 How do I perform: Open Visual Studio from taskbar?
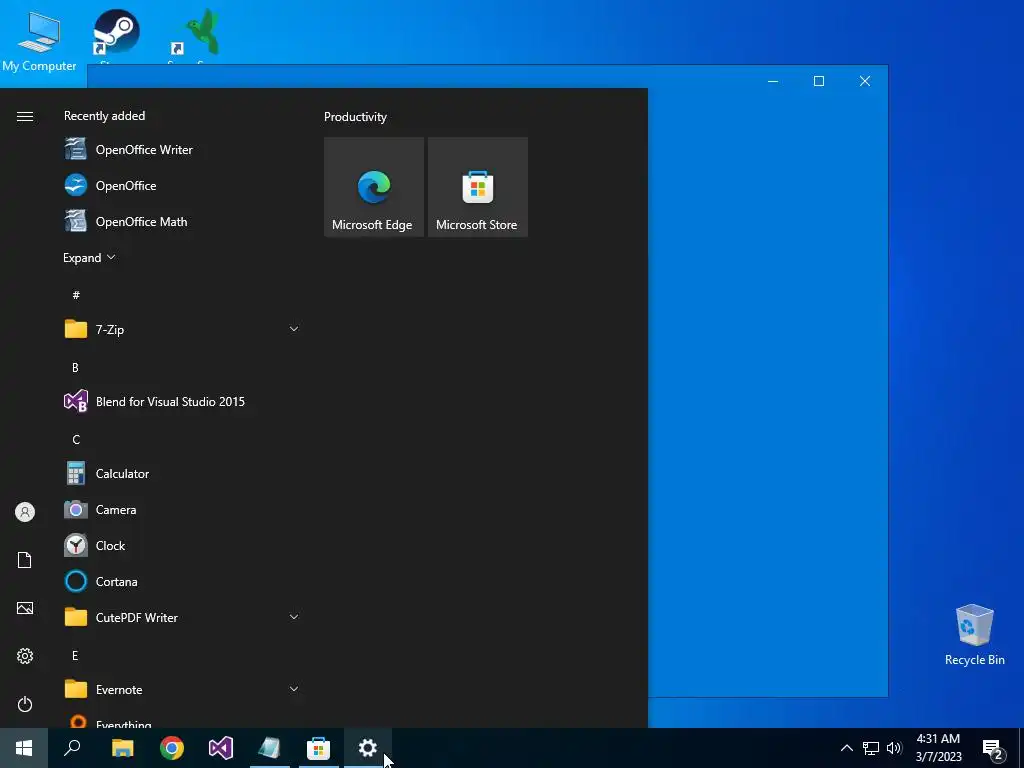(x=221, y=748)
